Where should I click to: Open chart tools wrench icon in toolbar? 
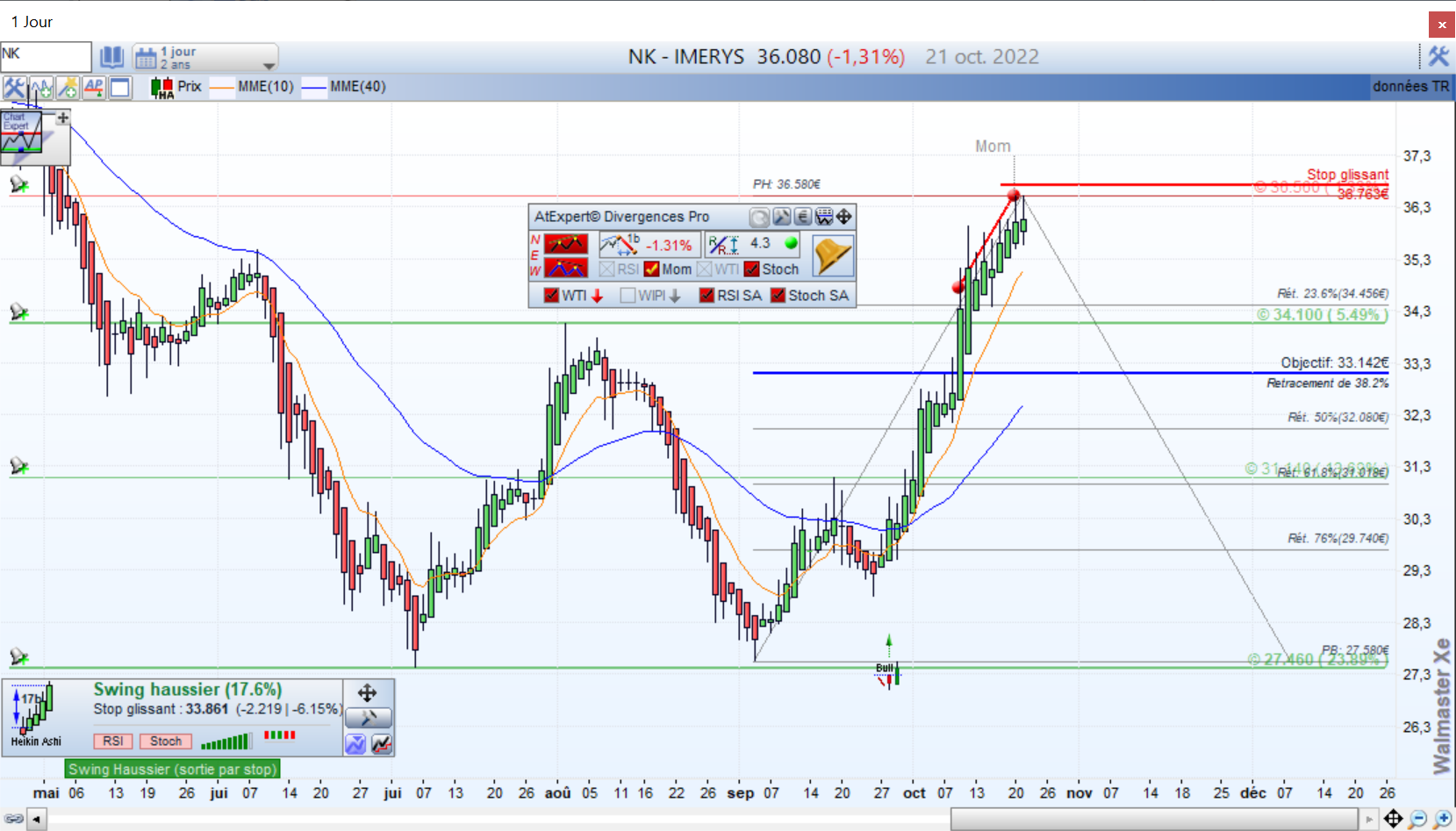point(14,87)
